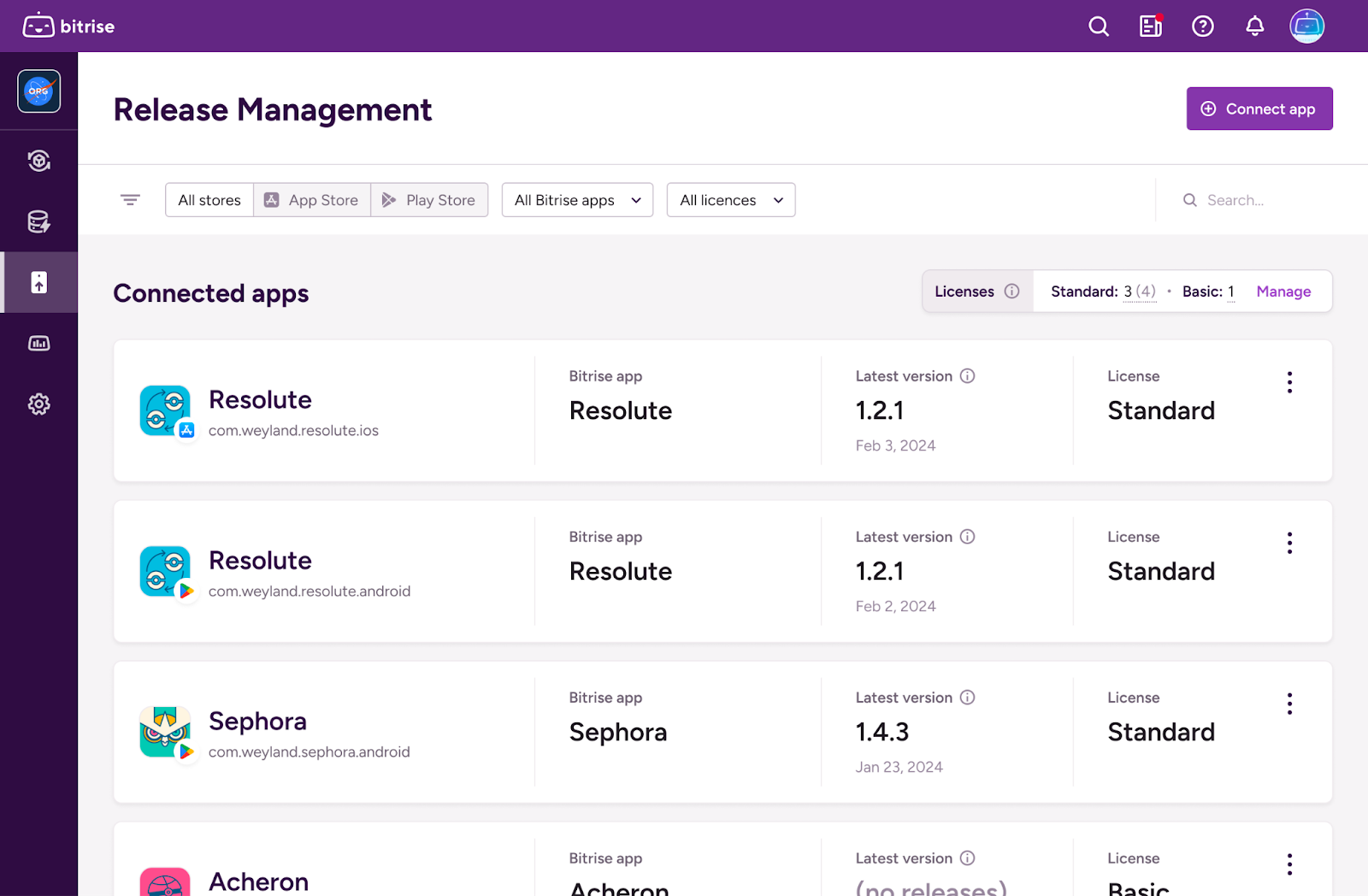Open Insights chart icon in sidebar
This screenshot has width=1368, height=896.
click(39, 343)
